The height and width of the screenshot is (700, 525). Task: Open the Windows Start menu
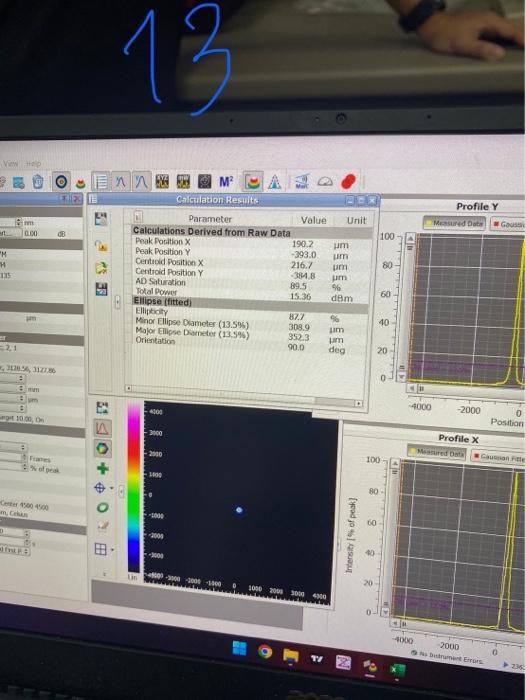(x=239, y=648)
